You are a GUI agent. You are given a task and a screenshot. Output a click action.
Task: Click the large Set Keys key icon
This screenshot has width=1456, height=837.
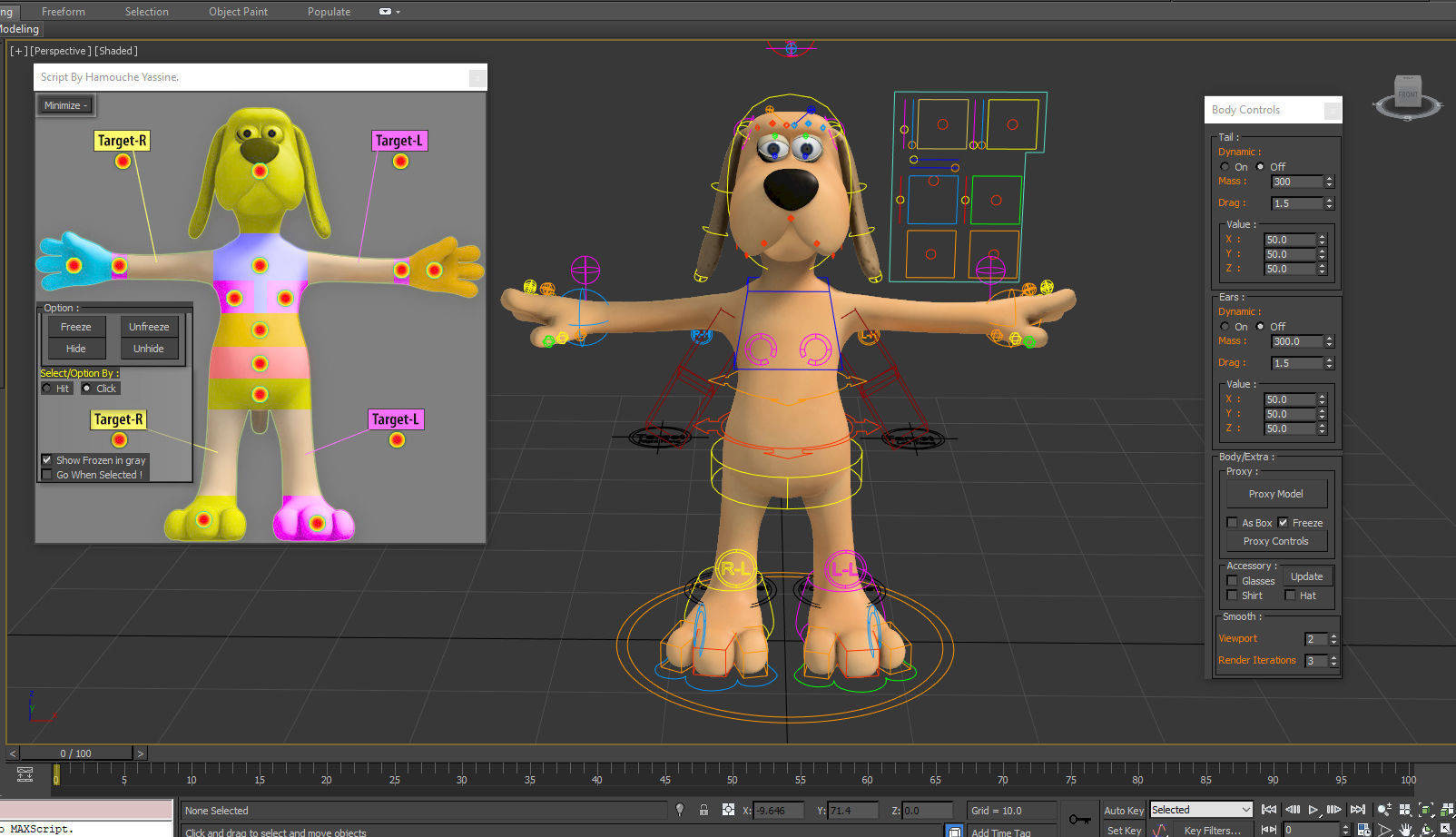(1079, 819)
